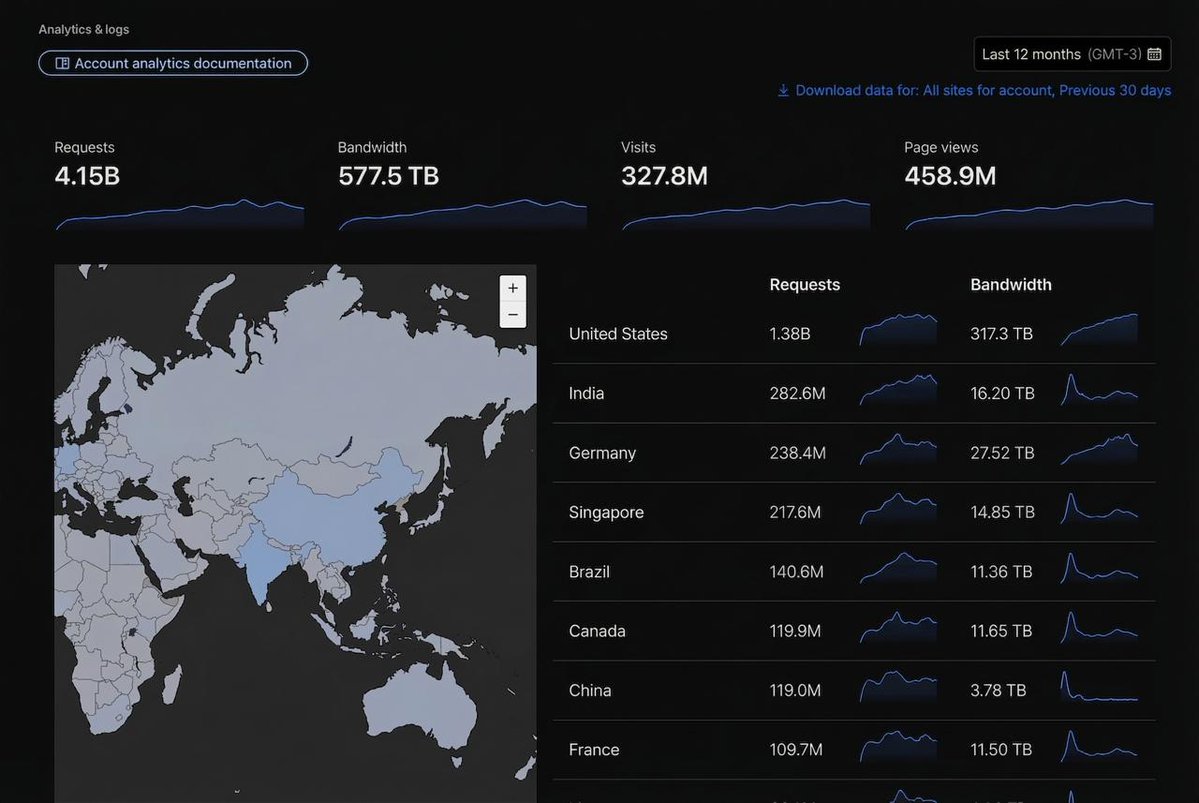Click France requests value 109.7M
The width and height of the screenshot is (1199, 803).
[x=796, y=749]
